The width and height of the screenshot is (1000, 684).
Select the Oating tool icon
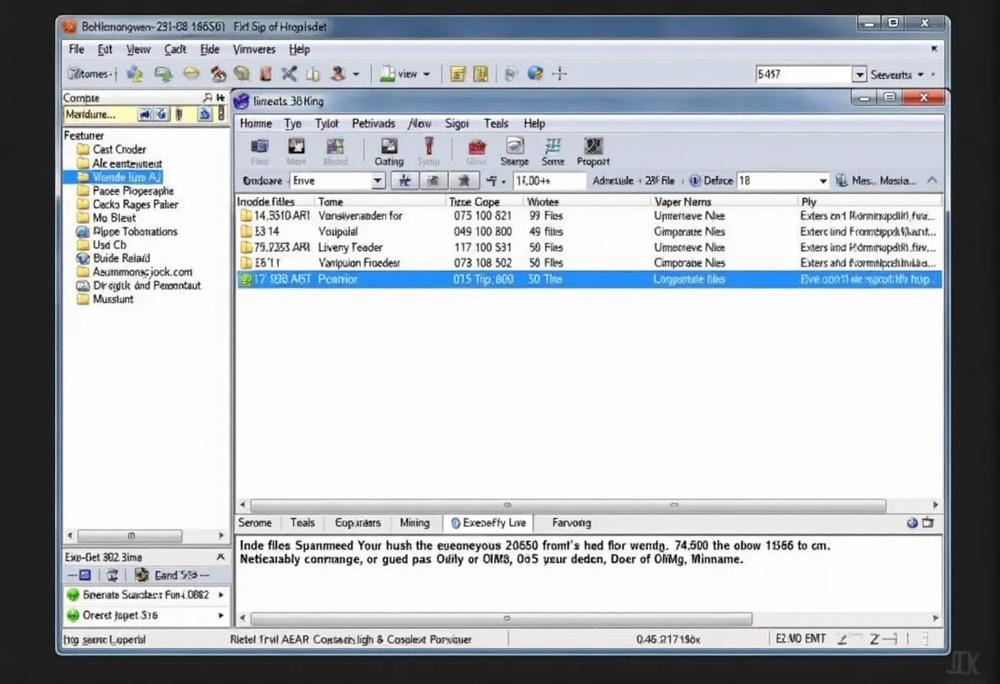coord(389,147)
